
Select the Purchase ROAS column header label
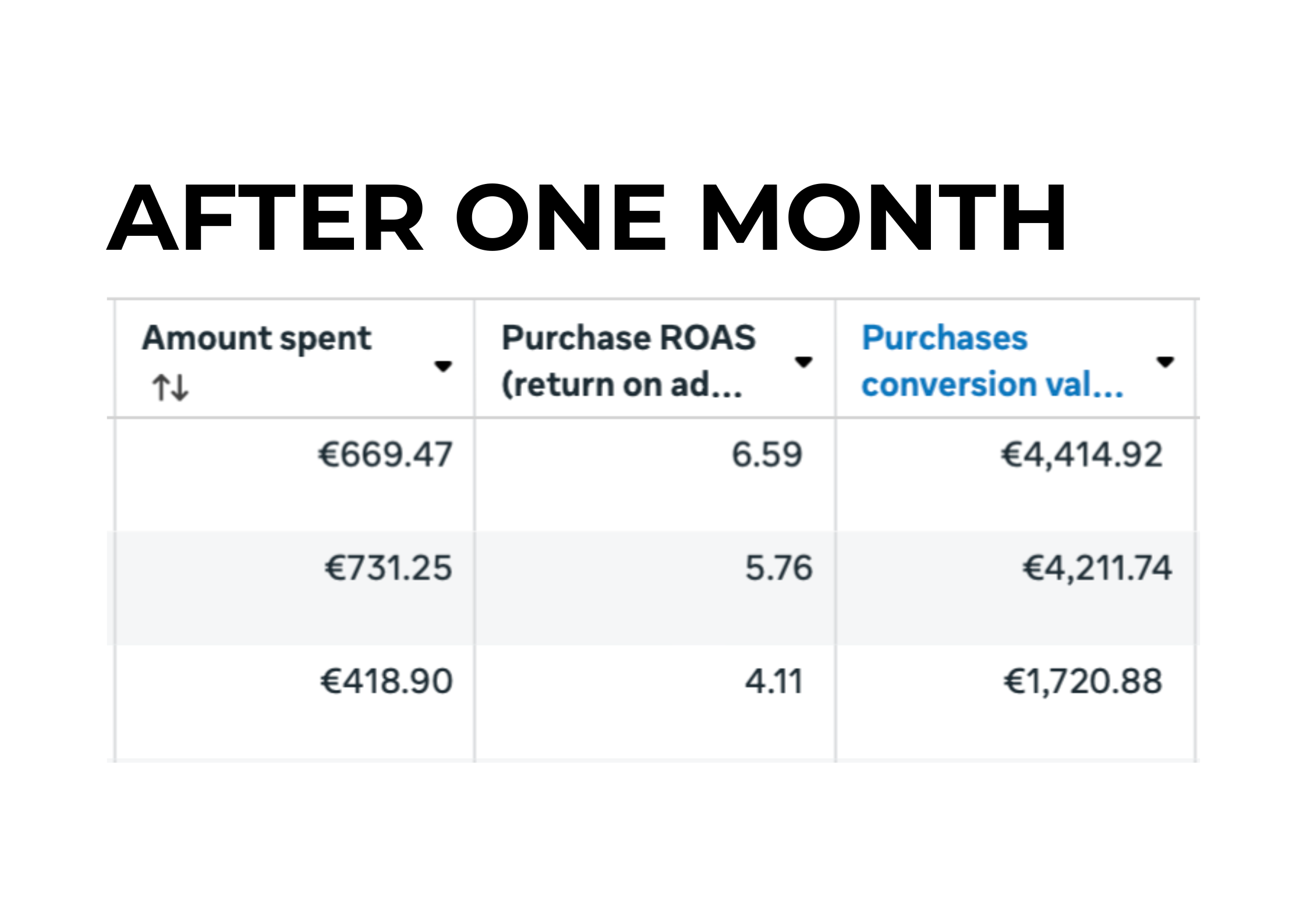click(x=628, y=360)
